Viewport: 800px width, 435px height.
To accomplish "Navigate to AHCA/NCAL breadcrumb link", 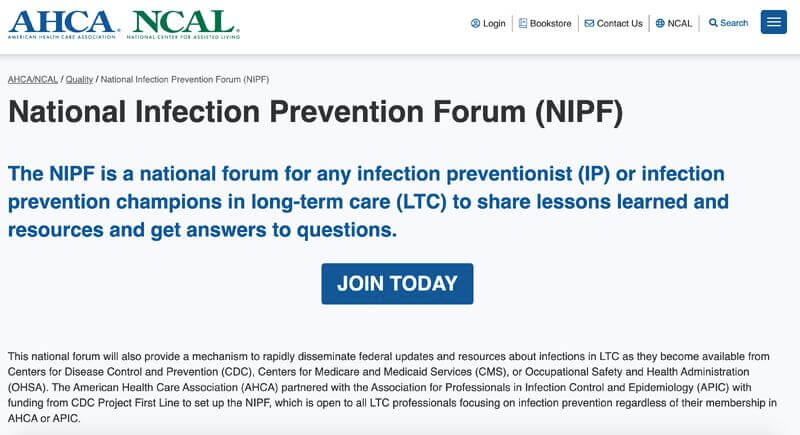I will (33, 79).
